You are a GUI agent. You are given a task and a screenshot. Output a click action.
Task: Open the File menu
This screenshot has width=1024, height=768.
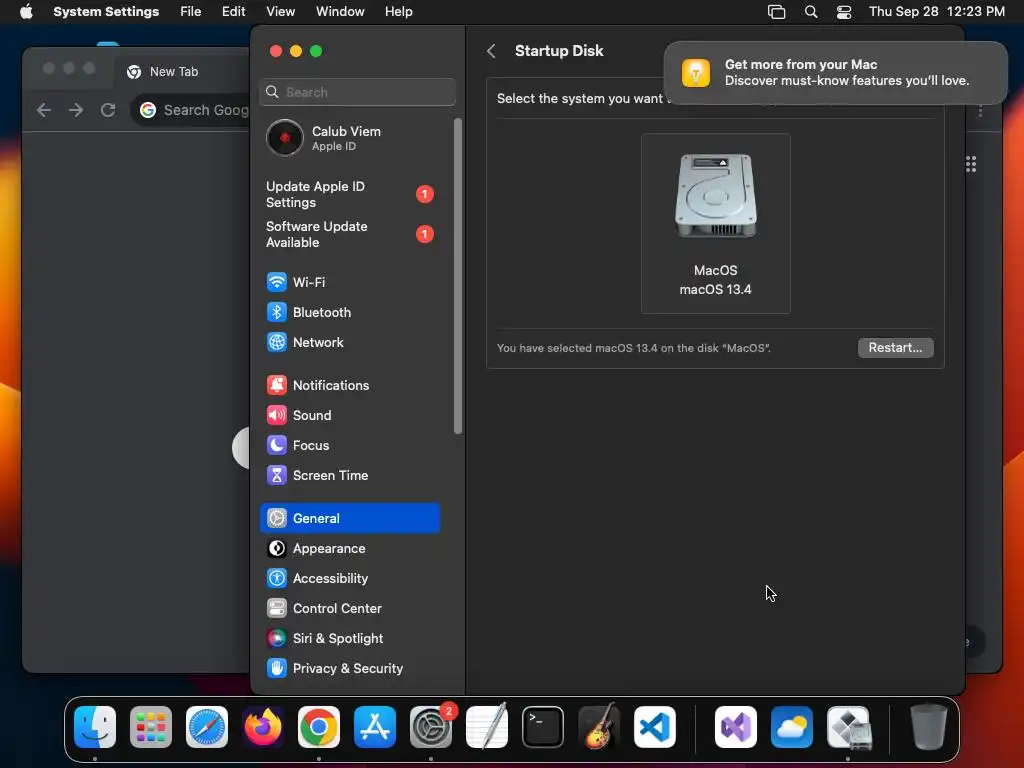point(191,12)
